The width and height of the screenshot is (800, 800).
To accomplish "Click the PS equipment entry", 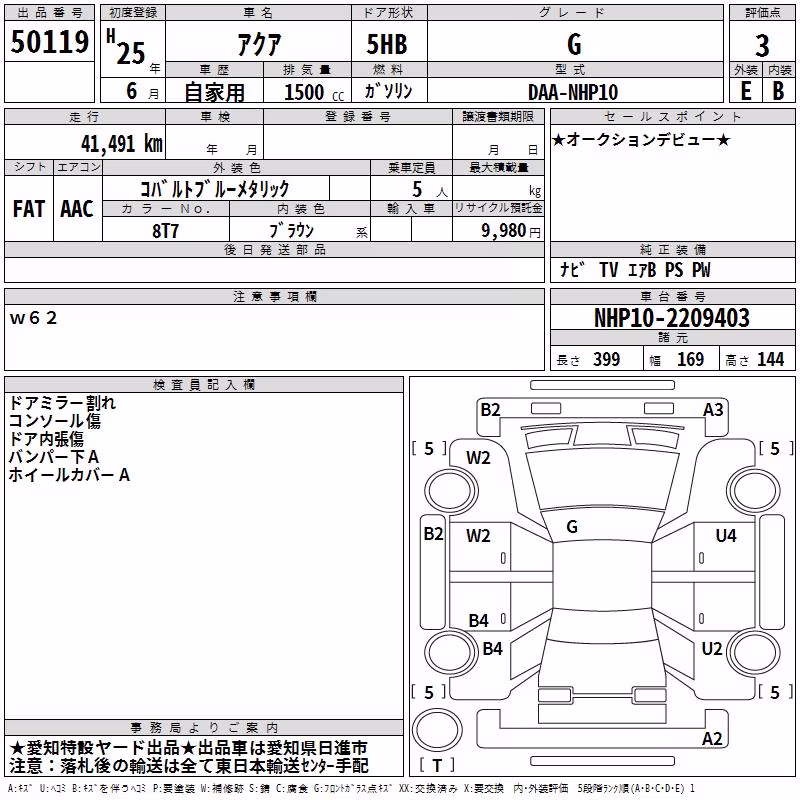I will (674, 269).
